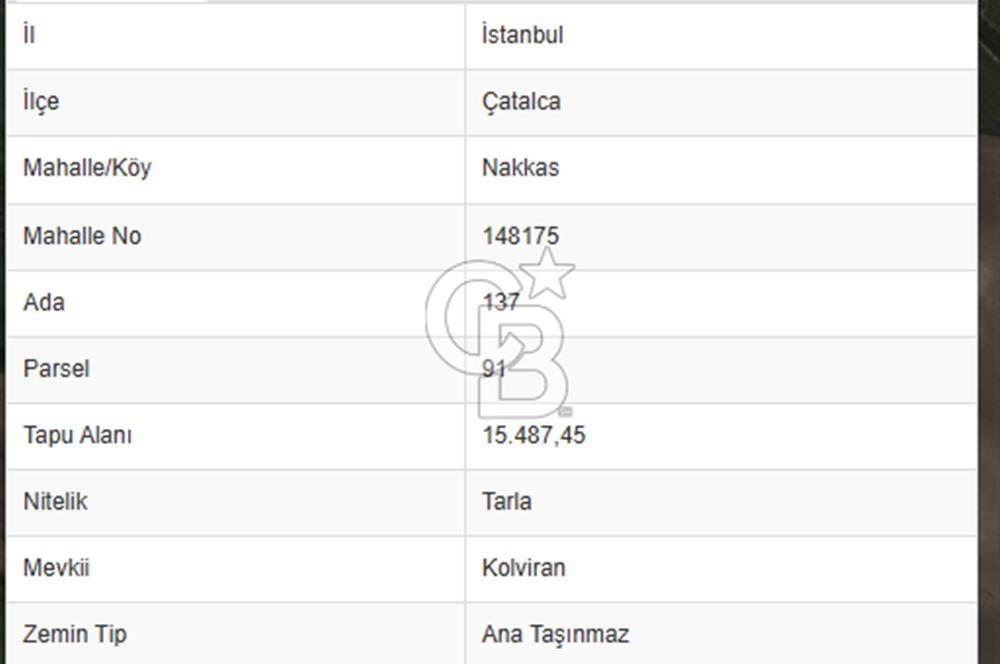1000x664 pixels.
Task: Click the Ada value 137
Action: tap(500, 302)
